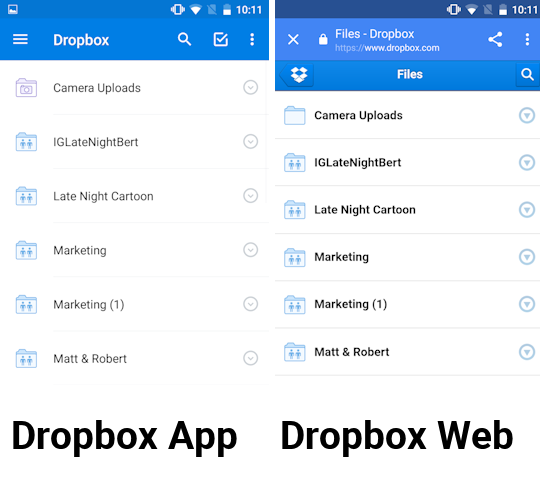Tap the share icon in the web toolbar
The height and width of the screenshot is (480, 540).
[x=495, y=39]
